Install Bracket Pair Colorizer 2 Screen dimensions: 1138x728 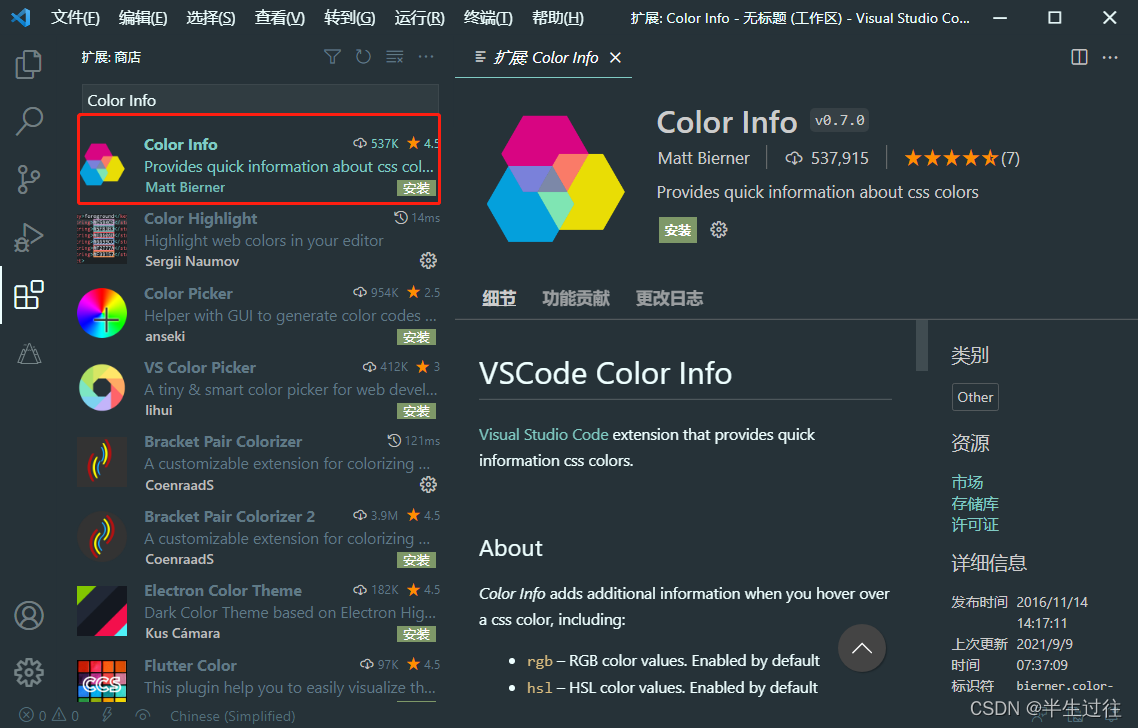(417, 560)
